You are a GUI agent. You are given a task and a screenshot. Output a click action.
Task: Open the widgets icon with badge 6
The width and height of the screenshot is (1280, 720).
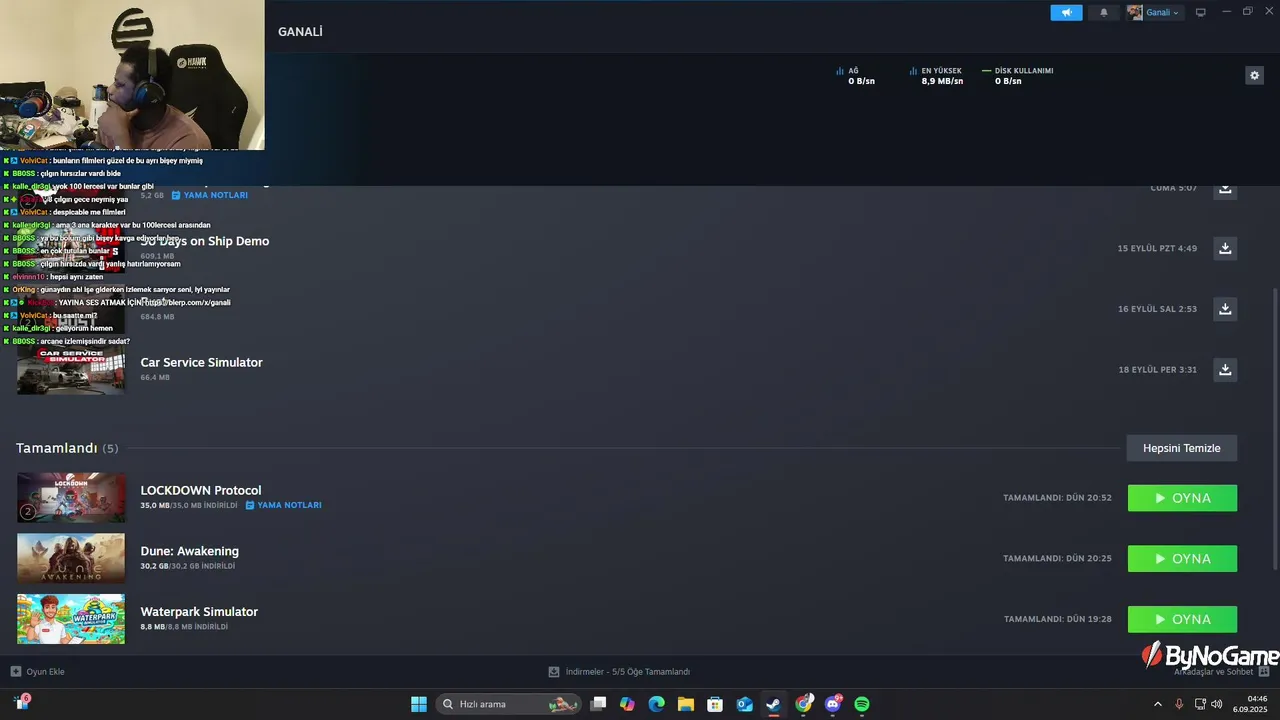[21, 703]
